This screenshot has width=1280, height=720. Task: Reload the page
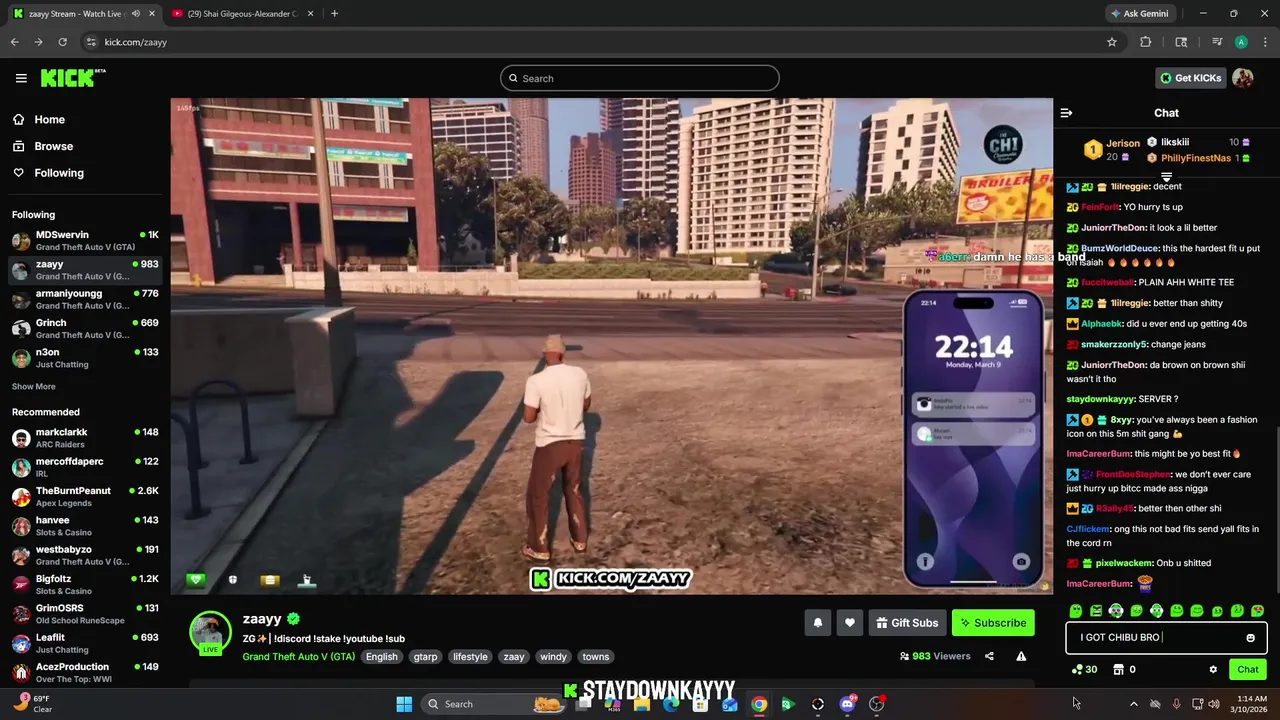(62, 42)
